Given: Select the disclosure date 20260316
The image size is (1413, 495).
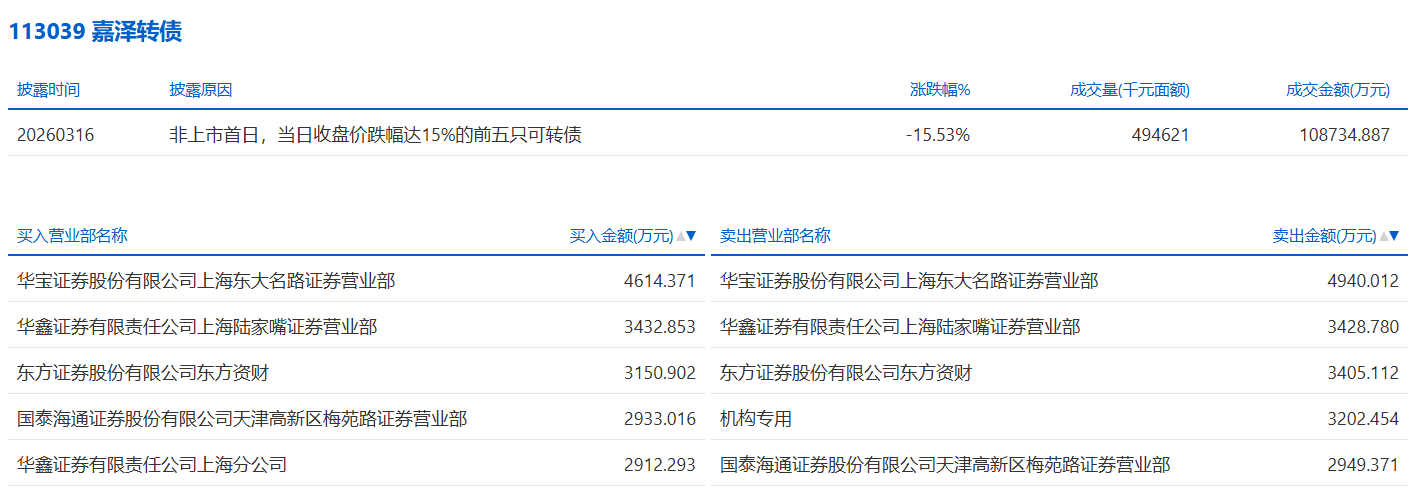Looking at the screenshot, I should click(x=56, y=134).
